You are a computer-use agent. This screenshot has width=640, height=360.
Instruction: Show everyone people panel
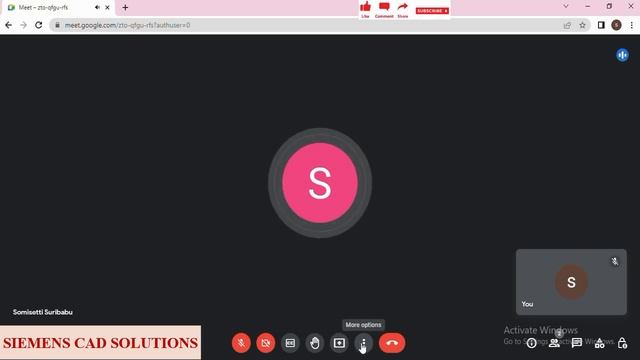(554, 343)
